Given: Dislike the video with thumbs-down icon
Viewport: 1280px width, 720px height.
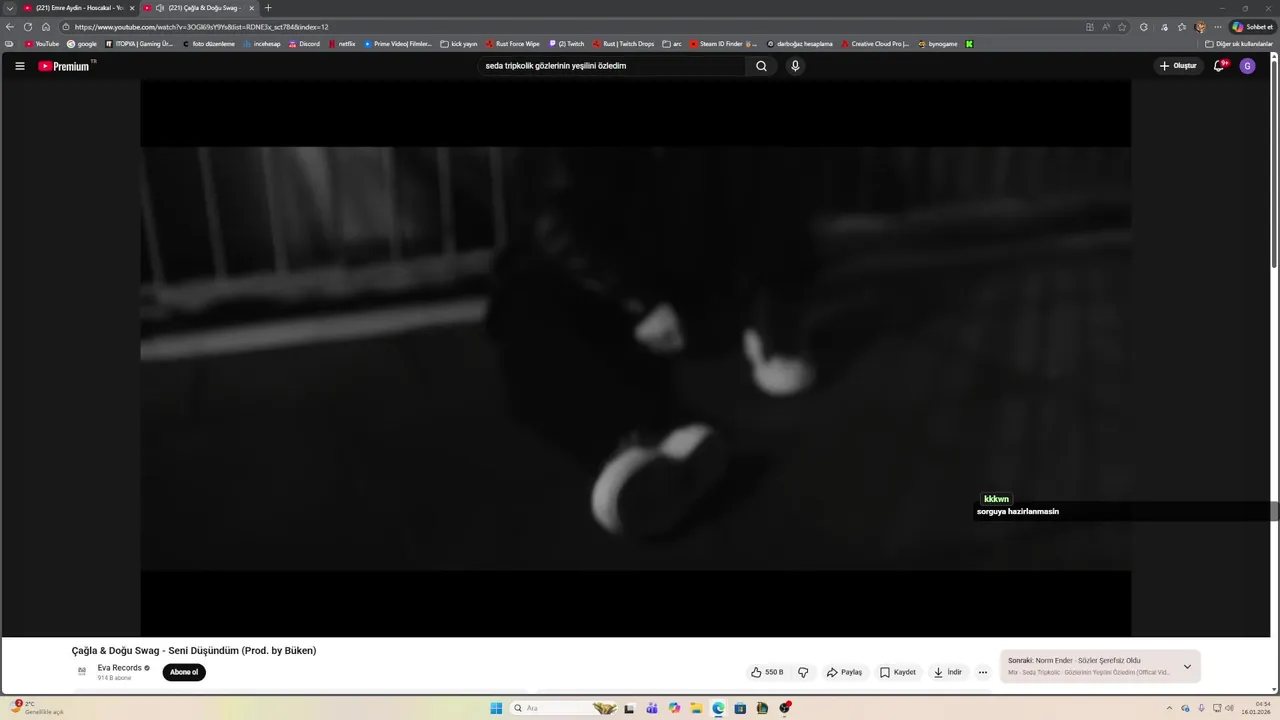Looking at the screenshot, I should click(x=803, y=672).
